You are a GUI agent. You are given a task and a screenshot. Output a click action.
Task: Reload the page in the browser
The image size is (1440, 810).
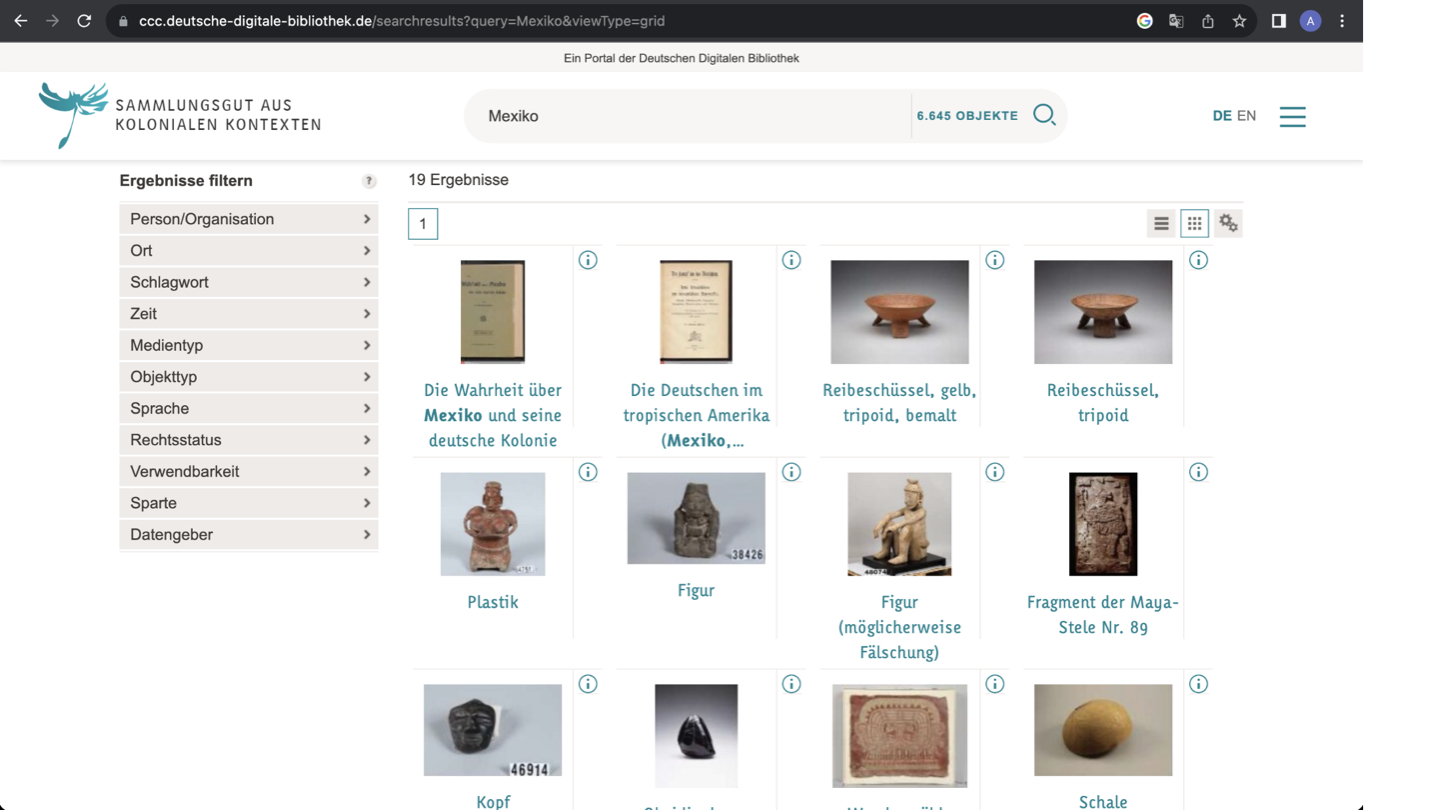click(x=84, y=21)
